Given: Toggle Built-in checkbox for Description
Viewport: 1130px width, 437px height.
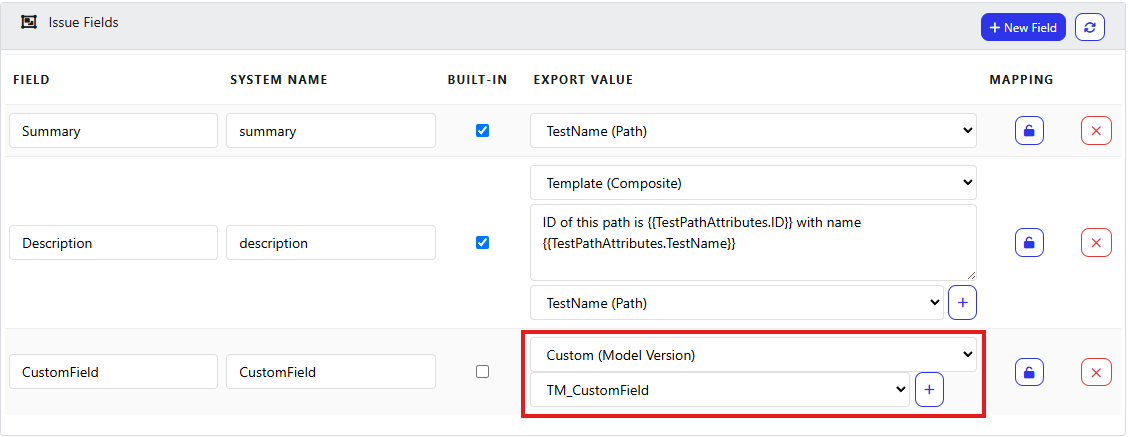Looking at the screenshot, I should [x=483, y=243].
